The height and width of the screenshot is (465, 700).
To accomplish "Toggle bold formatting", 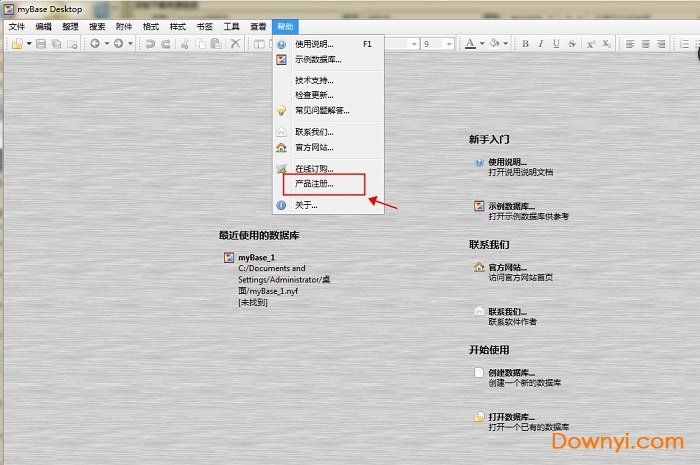I will coord(525,44).
